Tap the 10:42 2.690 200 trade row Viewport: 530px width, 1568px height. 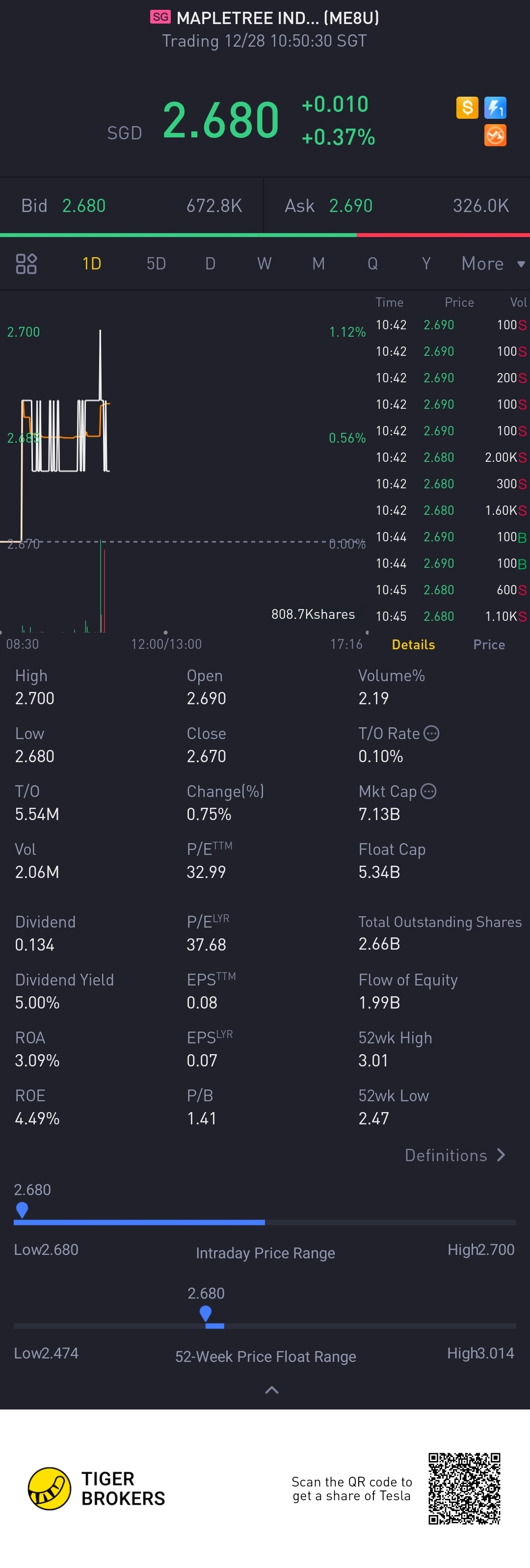click(450, 377)
